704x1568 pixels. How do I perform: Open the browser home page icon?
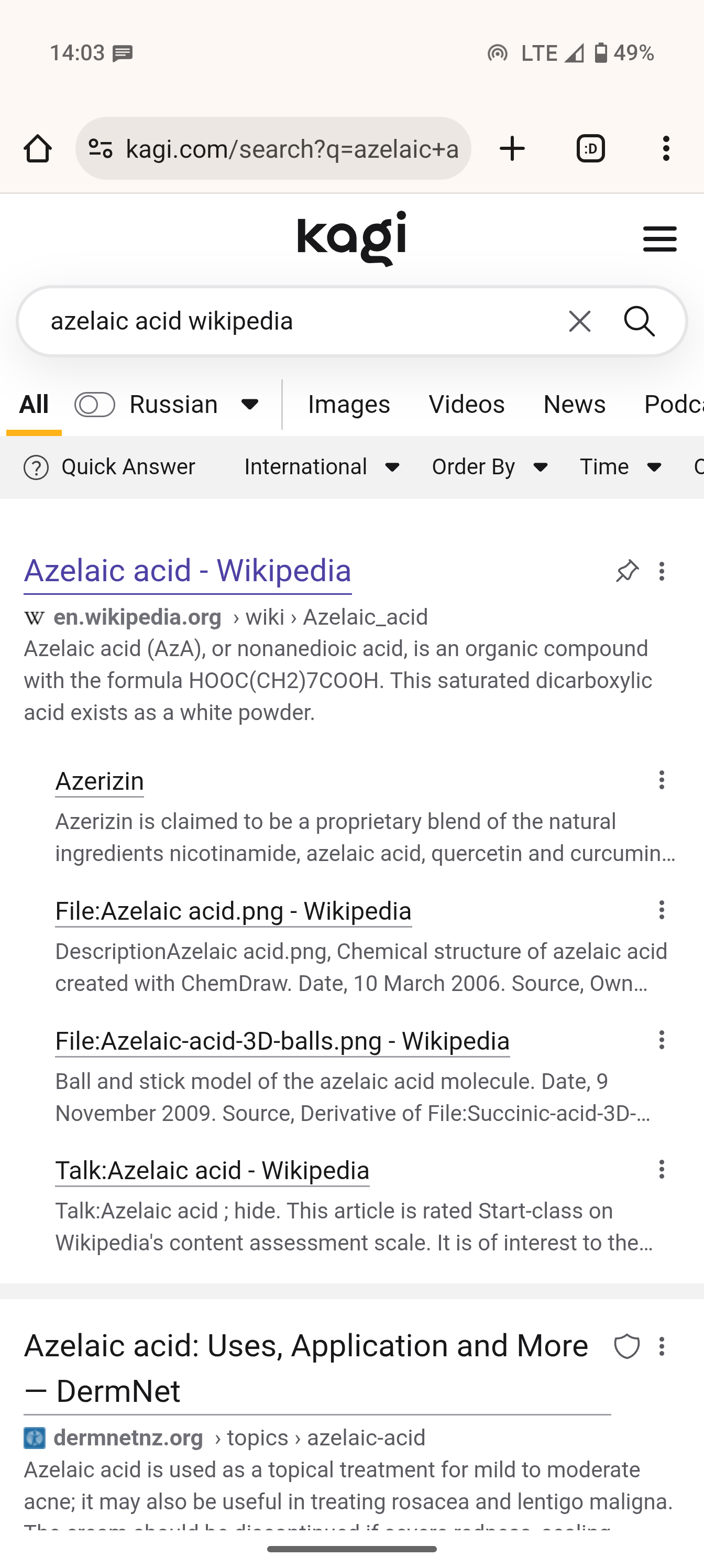[38, 148]
